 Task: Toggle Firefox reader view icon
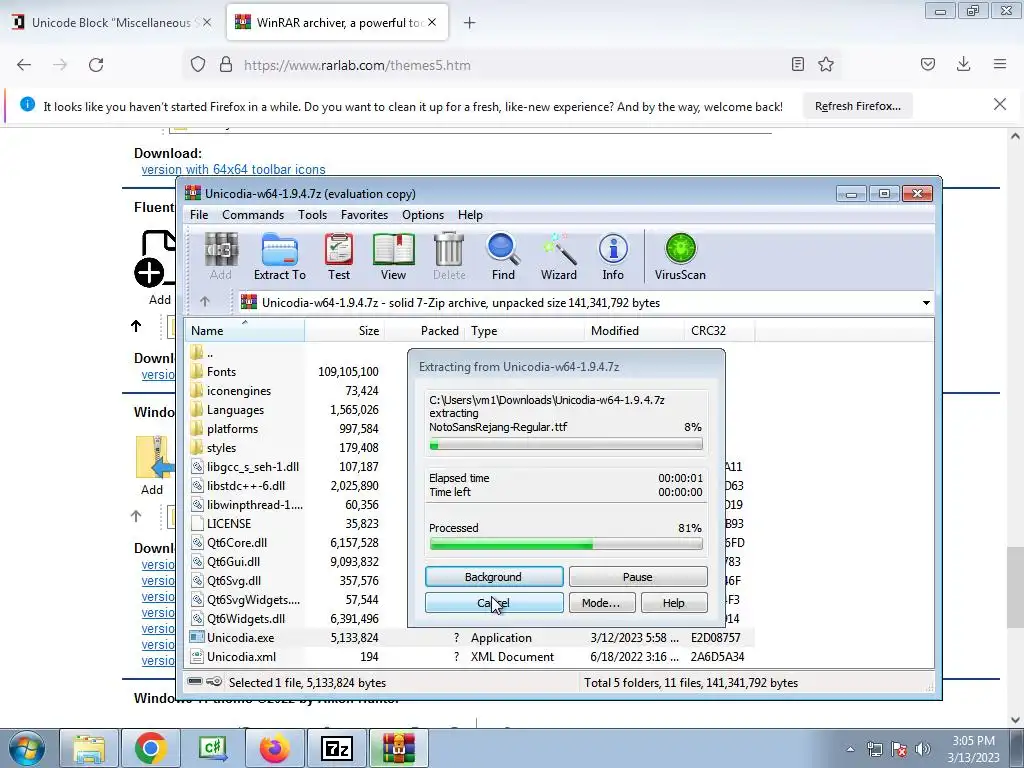(x=797, y=64)
